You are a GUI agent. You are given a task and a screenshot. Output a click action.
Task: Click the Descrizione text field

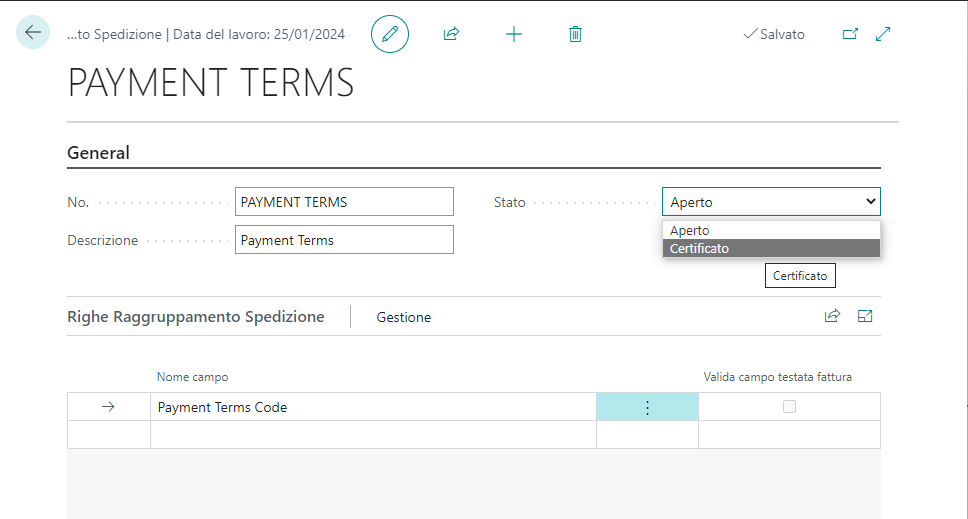(344, 240)
